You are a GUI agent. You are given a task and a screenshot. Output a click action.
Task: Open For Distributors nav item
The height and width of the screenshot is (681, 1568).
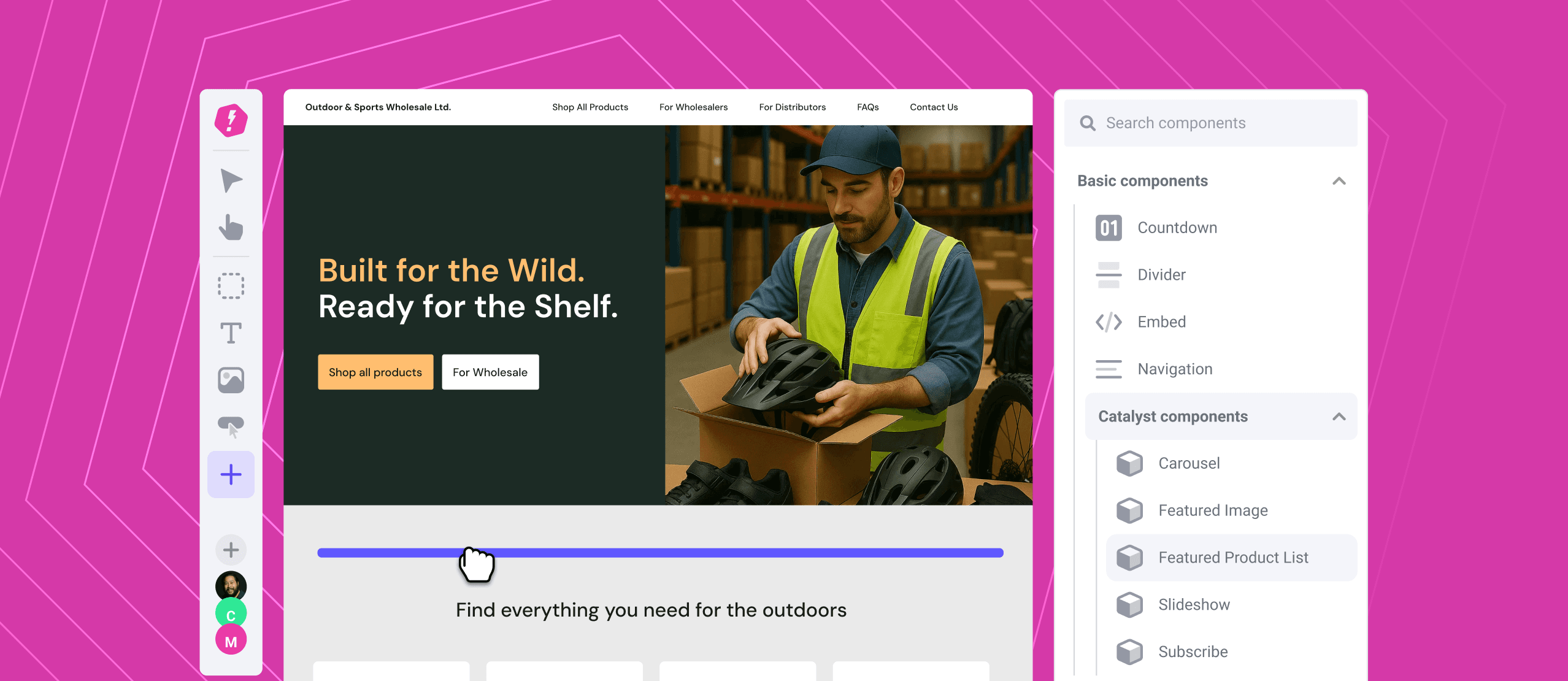(793, 107)
